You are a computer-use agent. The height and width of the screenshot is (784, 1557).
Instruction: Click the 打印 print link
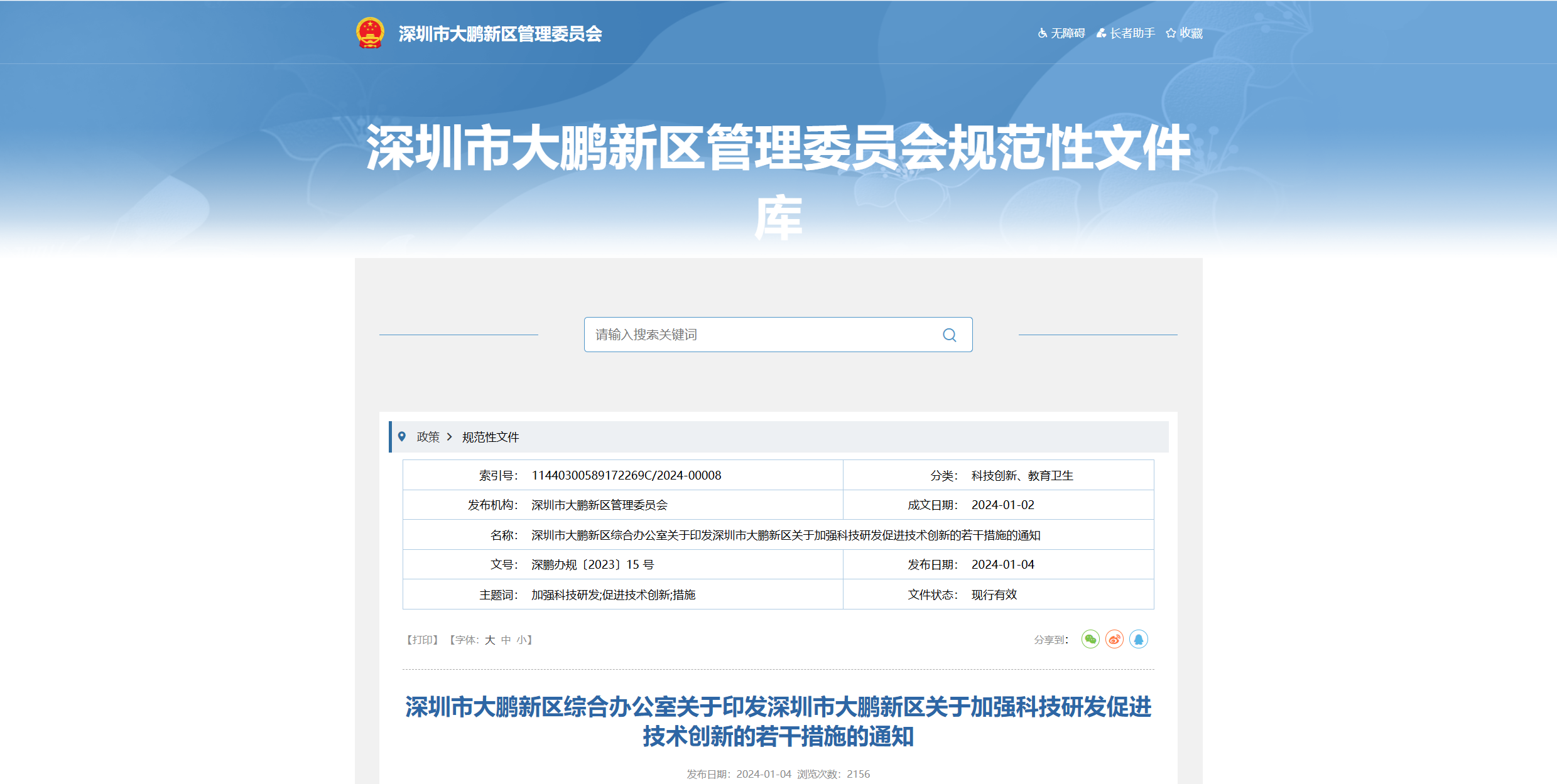click(x=421, y=640)
